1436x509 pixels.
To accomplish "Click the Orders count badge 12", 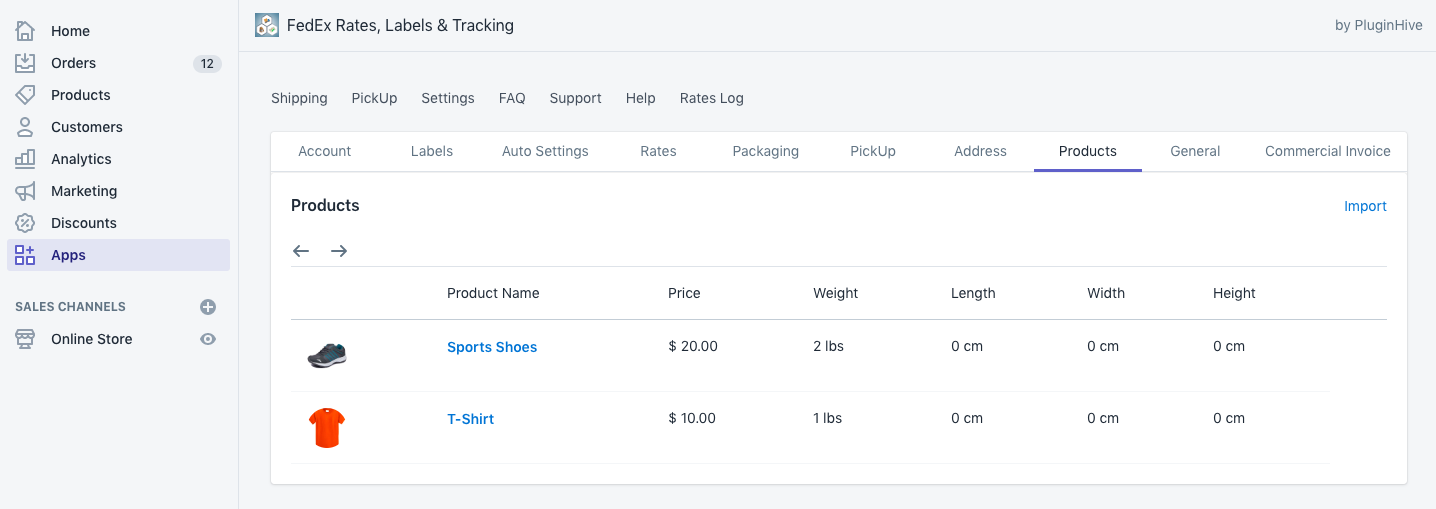I will tap(207, 64).
